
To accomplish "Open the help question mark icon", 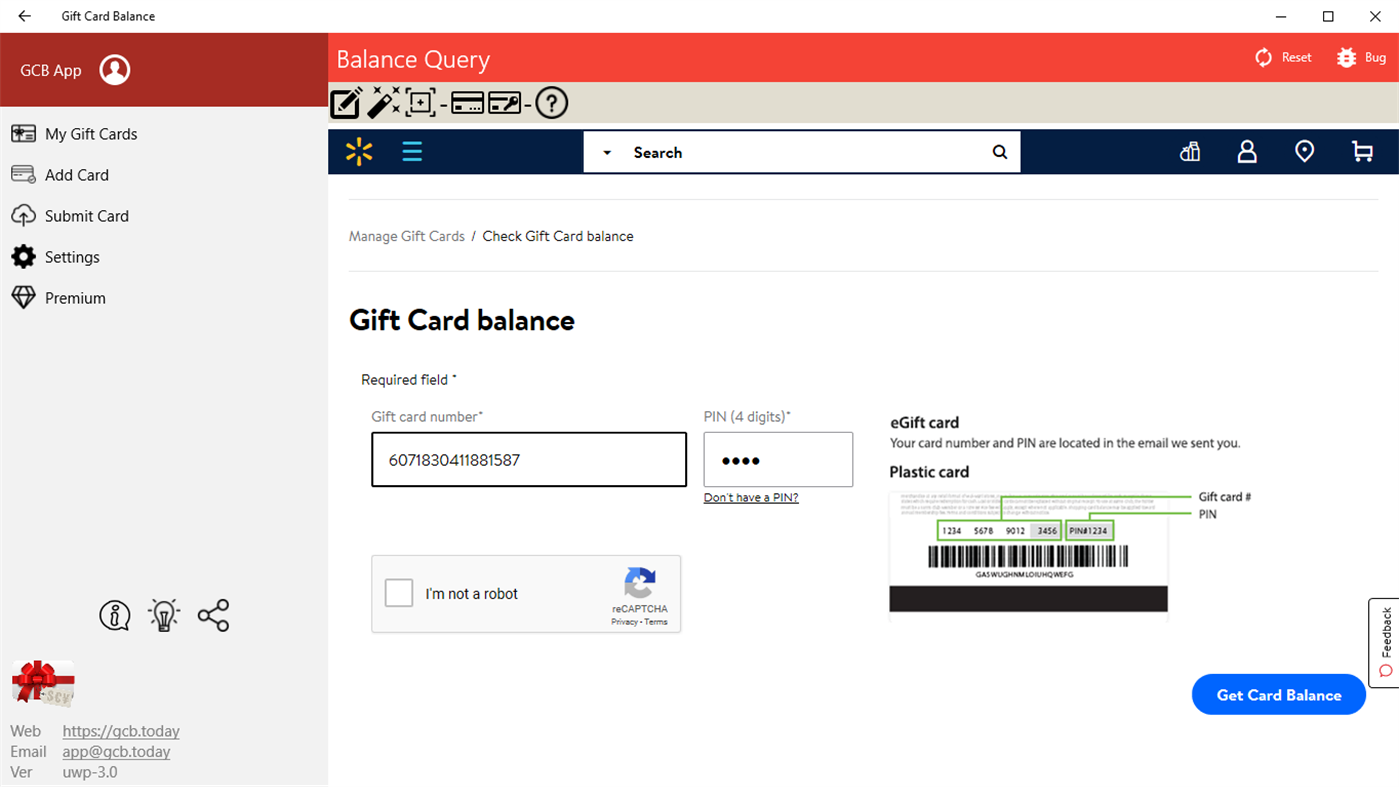I will pos(551,102).
